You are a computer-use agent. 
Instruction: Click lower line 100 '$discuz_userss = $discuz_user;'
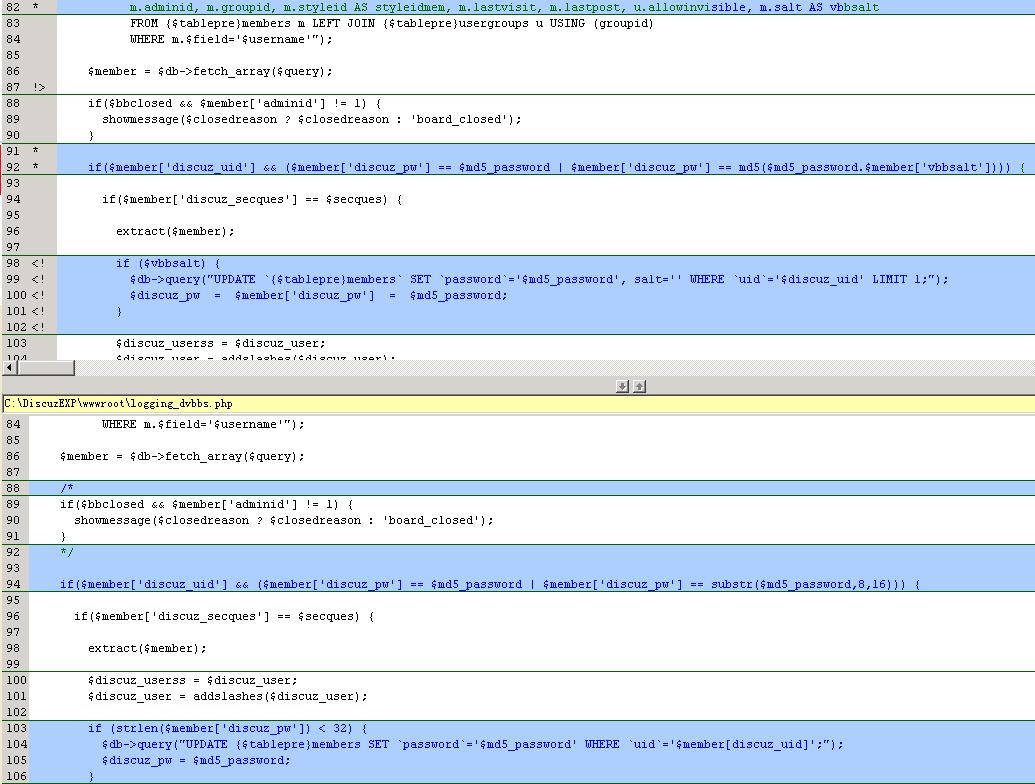click(x=193, y=680)
